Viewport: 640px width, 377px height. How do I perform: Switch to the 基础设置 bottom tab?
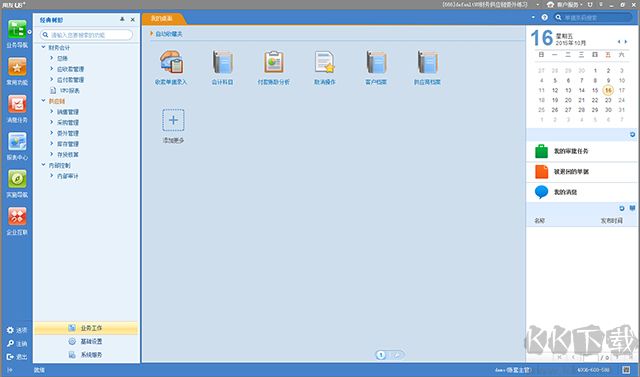point(86,342)
